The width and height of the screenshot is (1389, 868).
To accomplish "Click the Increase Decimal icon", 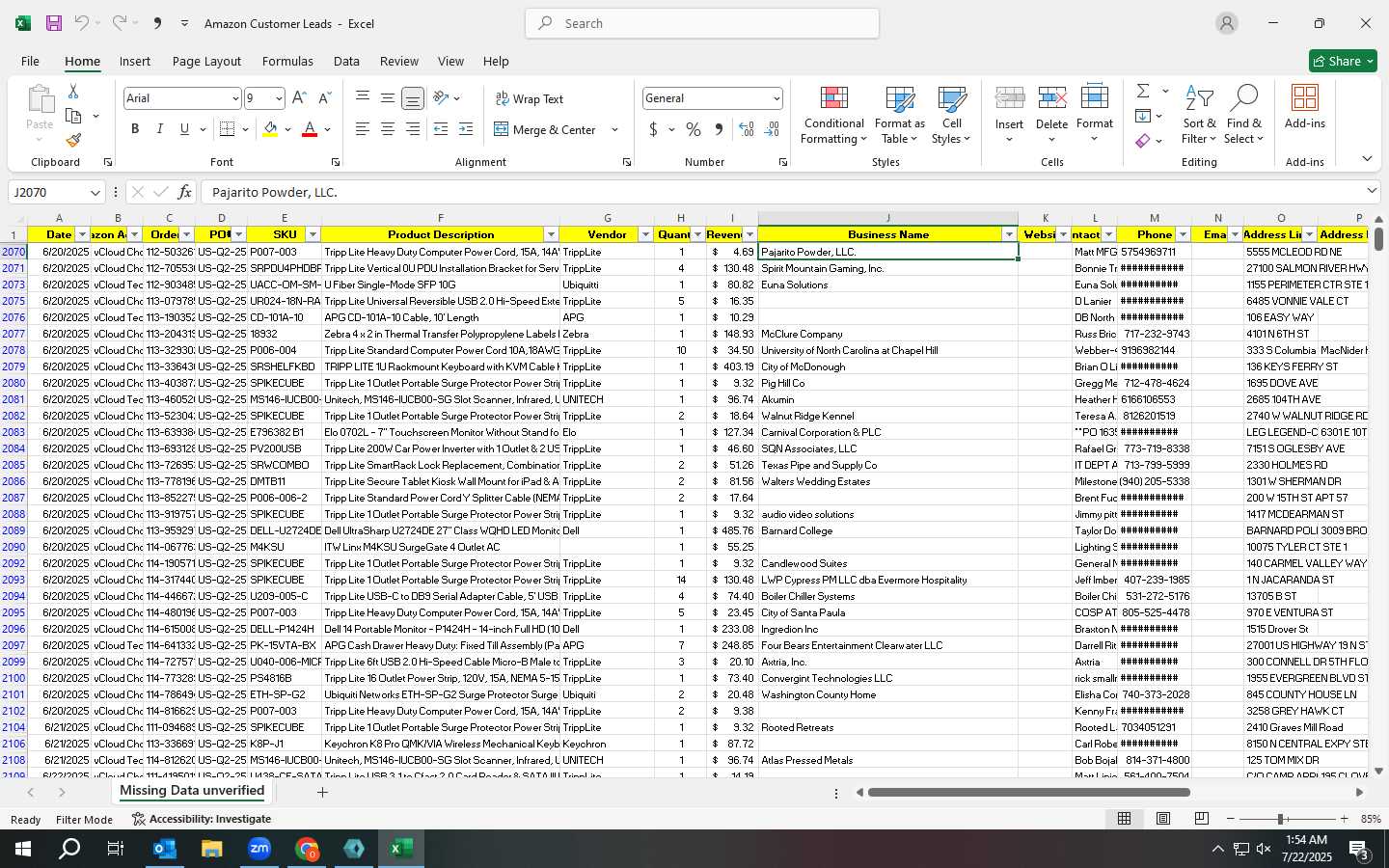I will click(x=747, y=129).
